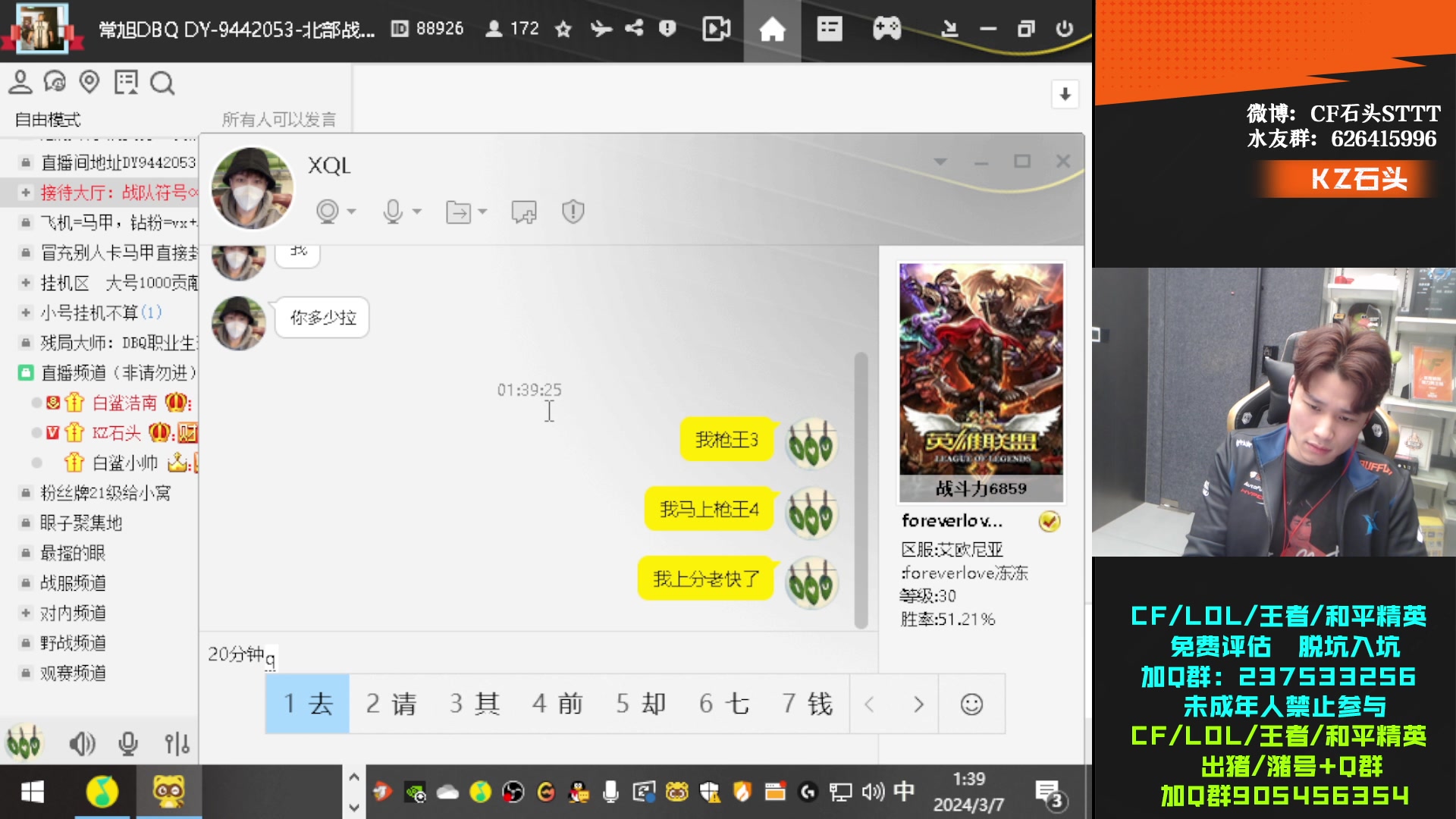Click the share icon in title bar
1456x819 pixels.
point(634,29)
